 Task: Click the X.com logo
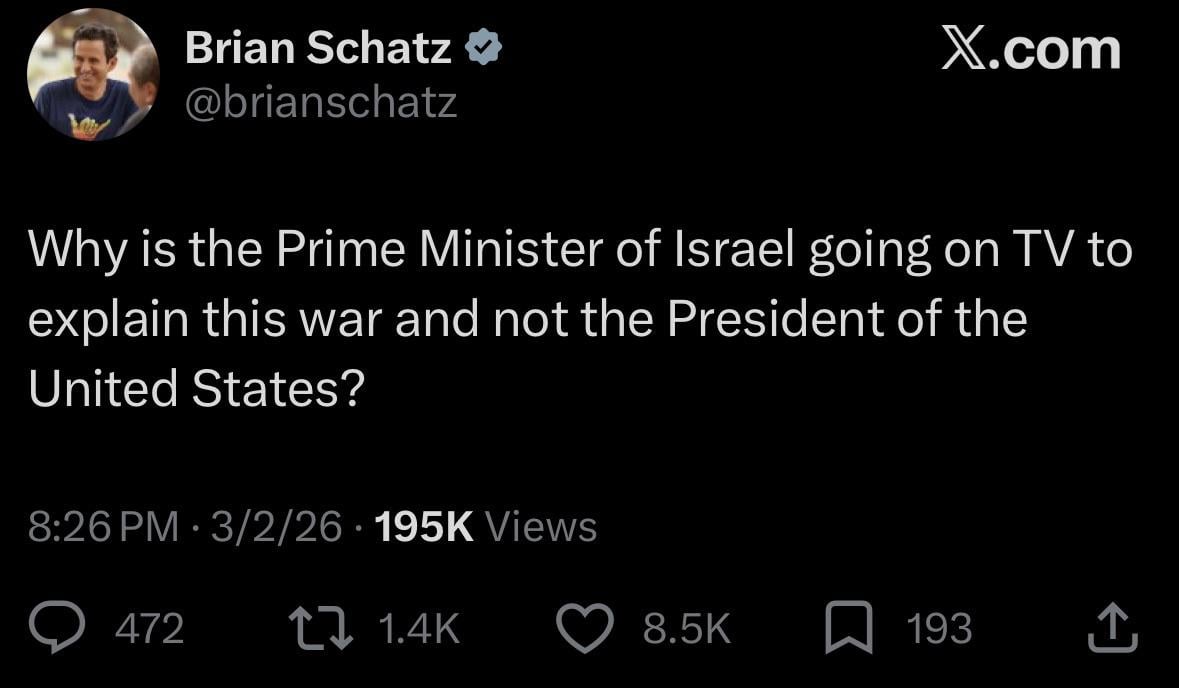coord(1031,50)
